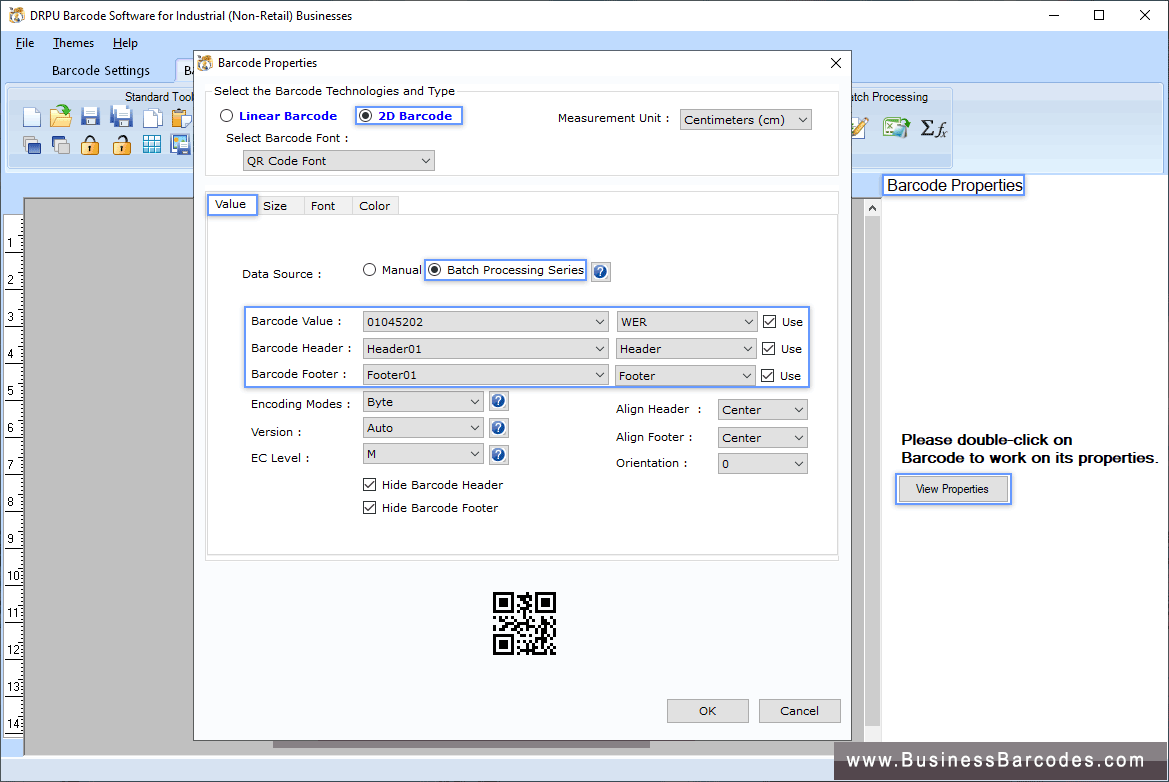Viewport: 1169px width, 782px height.
Task: Uncheck Use next to Barcode Footer
Action: point(771,375)
